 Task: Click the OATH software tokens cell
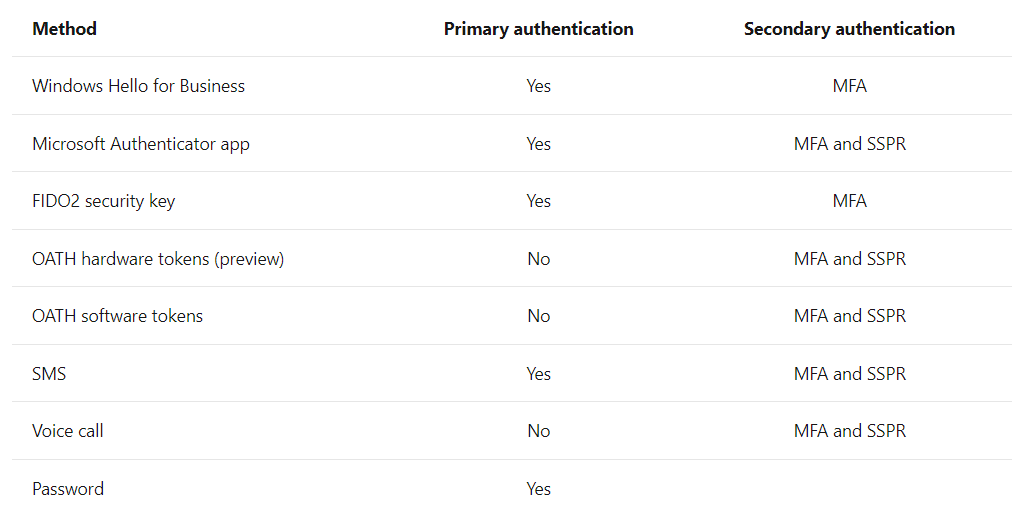pos(117,316)
